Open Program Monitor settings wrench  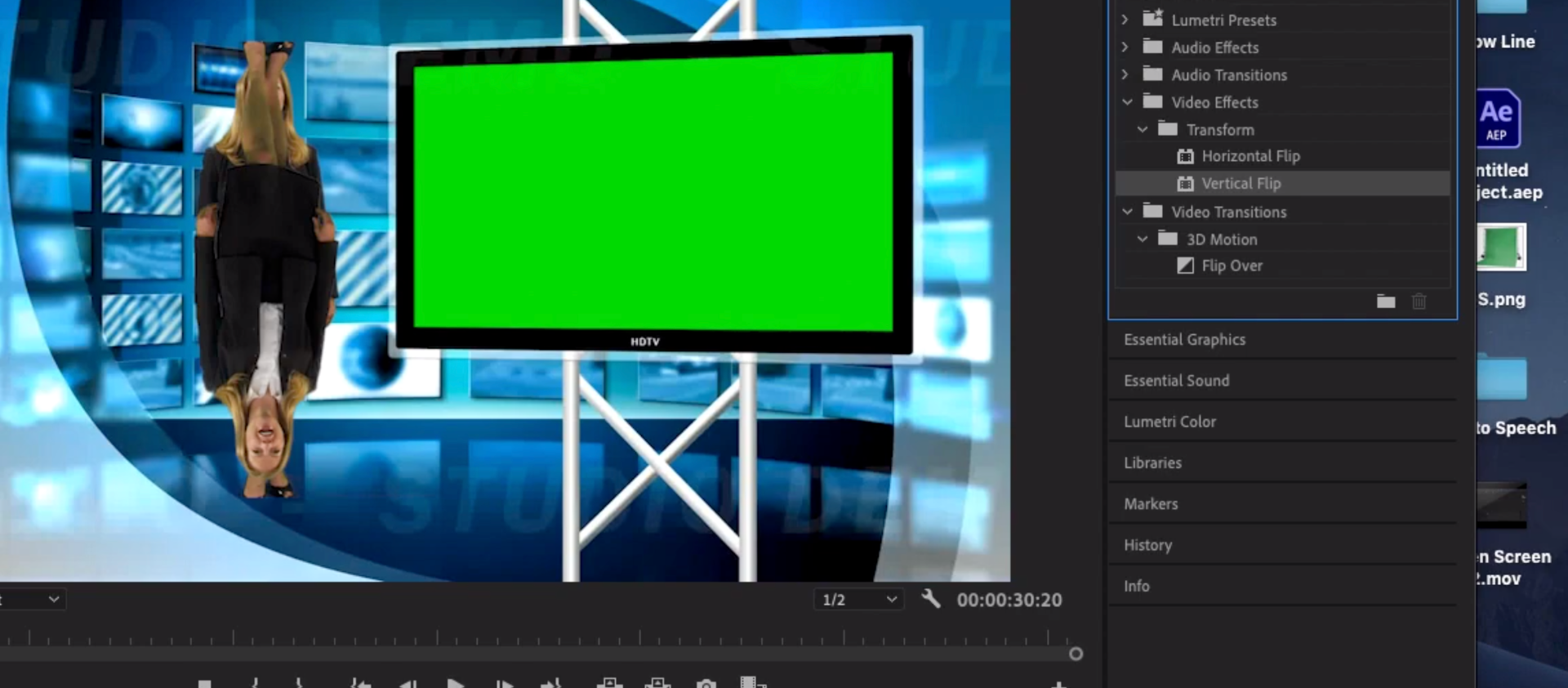(x=931, y=599)
